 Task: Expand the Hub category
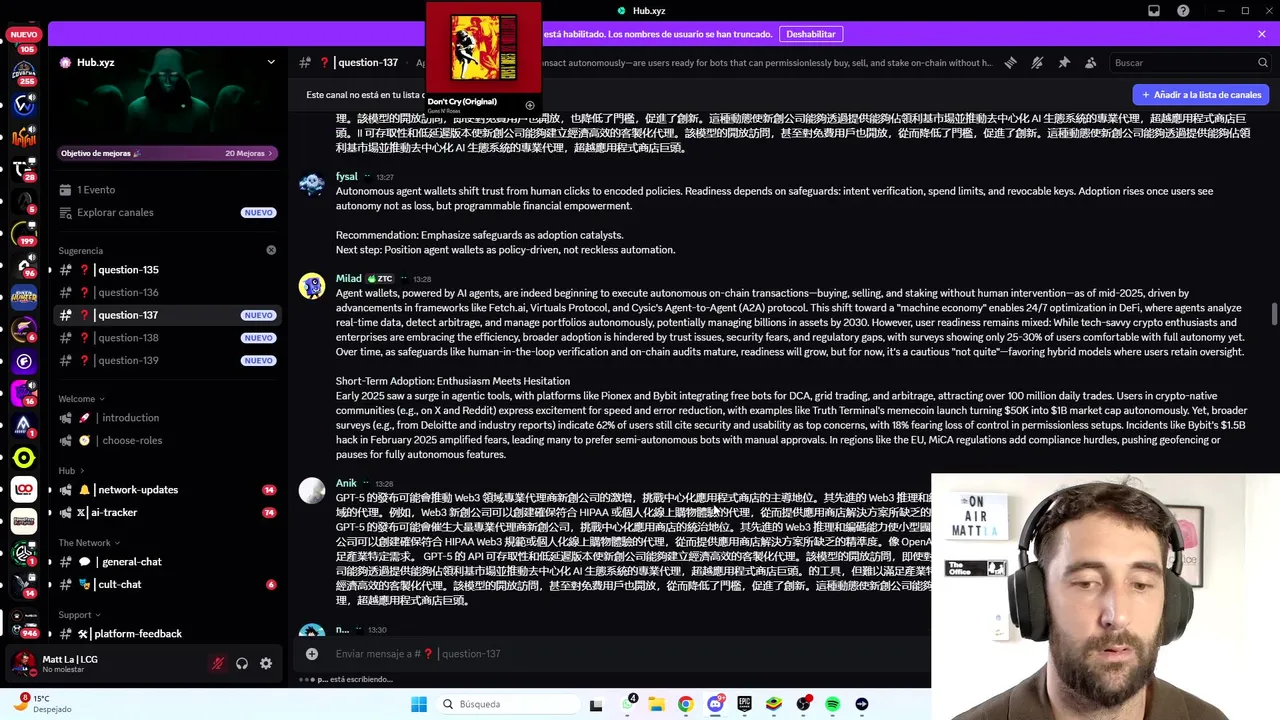71,471
